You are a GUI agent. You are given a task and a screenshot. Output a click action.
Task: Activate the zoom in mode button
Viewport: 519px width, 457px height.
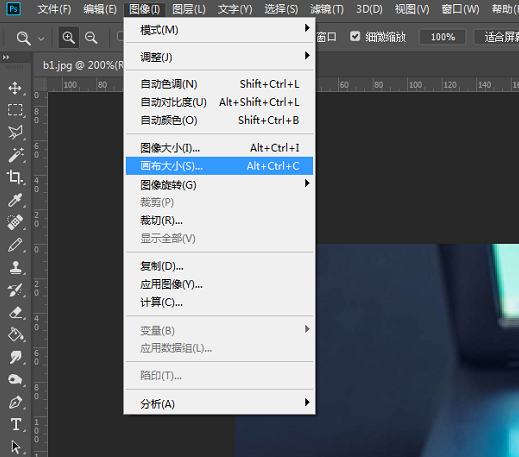(x=69, y=37)
